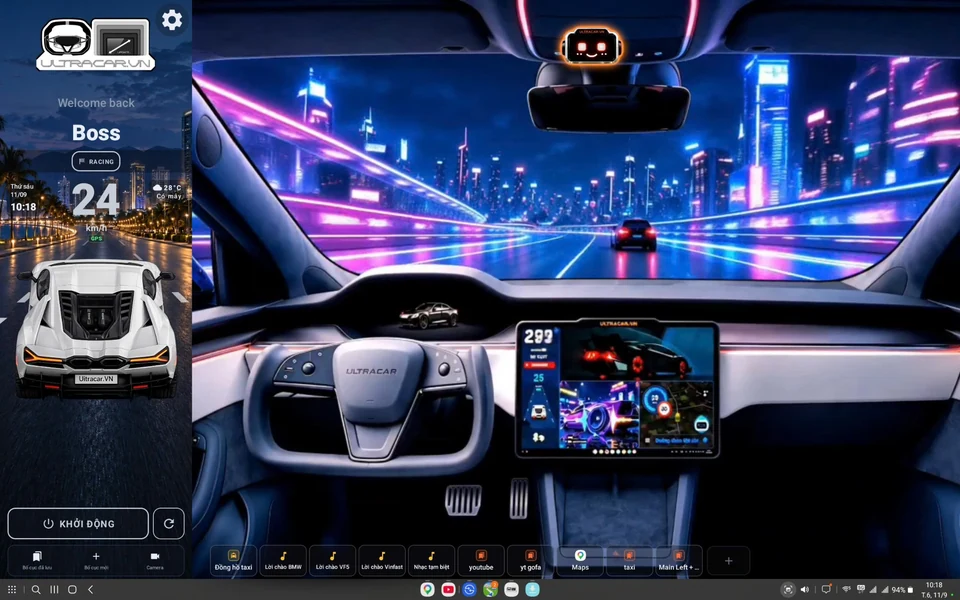Click the taskbar search icon
The height and width of the screenshot is (600, 960).
coord(36,590)
